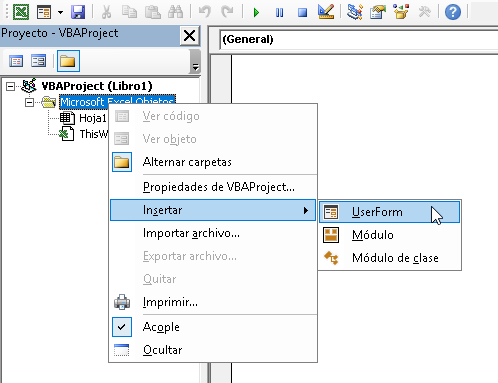Screen dimensions: 498x383
Task: Collapse the Microsoft Excel Objetos folder
Action: [x=29, y=102]
